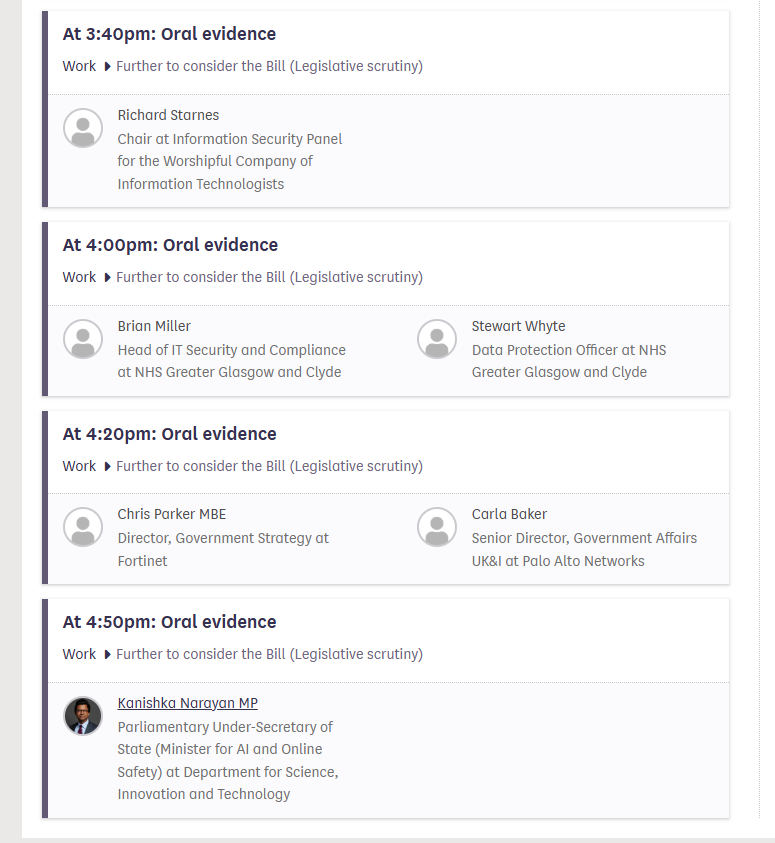This screenshot has height=843, width=775.
Task: Click Carla Baker's profile avatar icon
Action: 437,527
